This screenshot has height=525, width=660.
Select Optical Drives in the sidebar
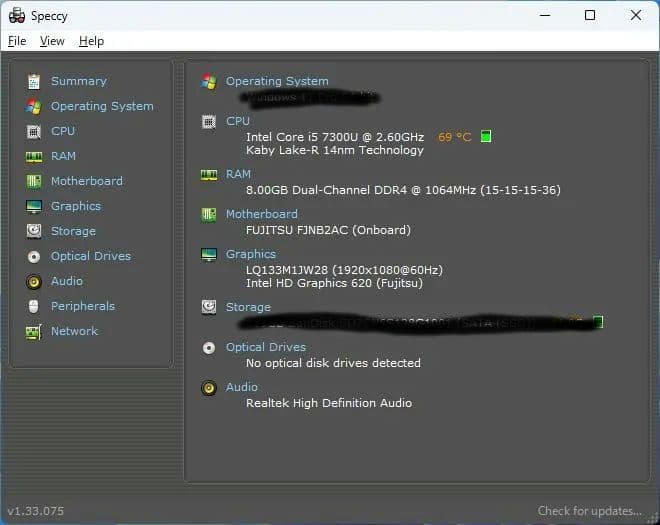pos(91,256)
